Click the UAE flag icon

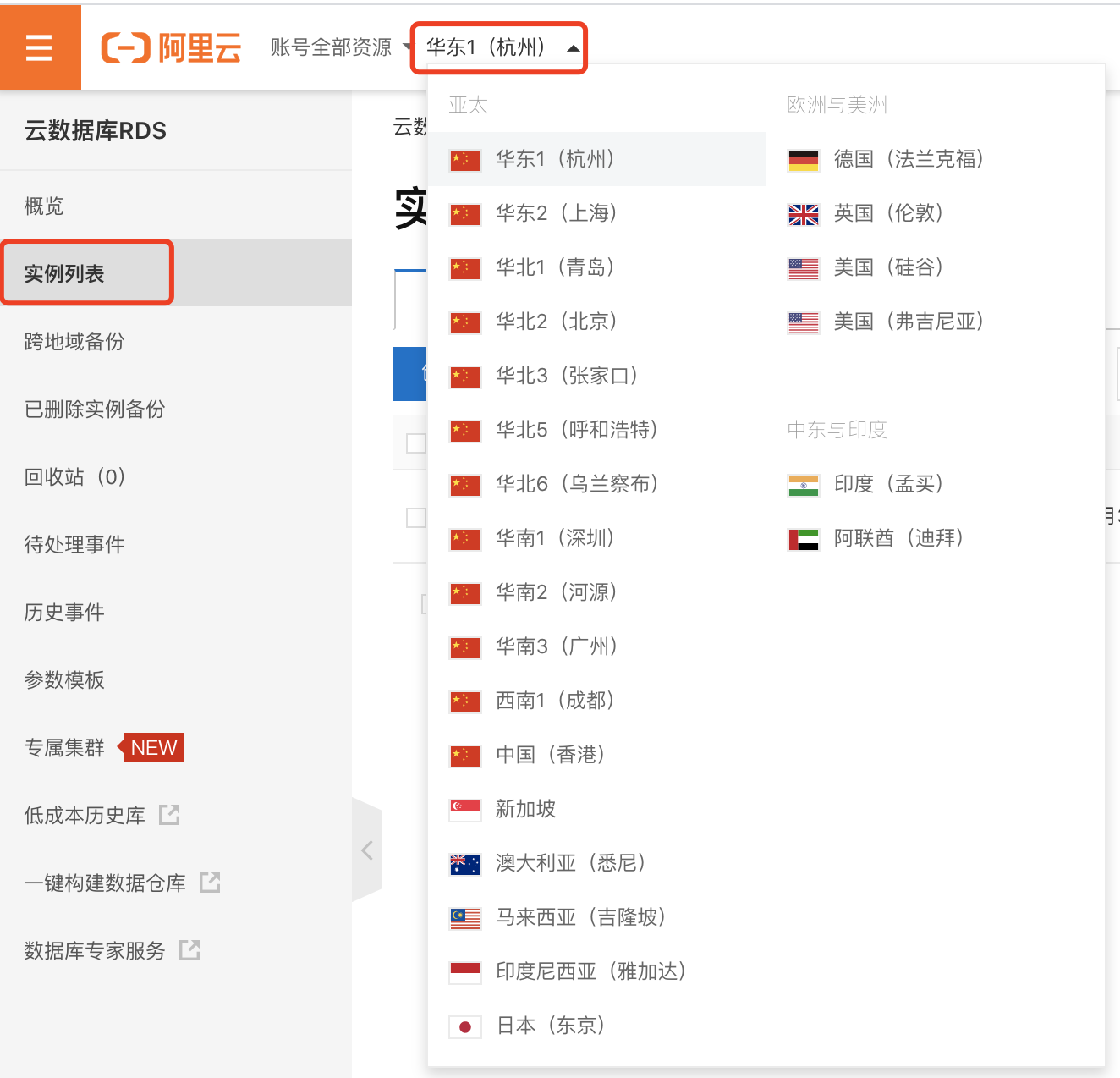(804, 540)
